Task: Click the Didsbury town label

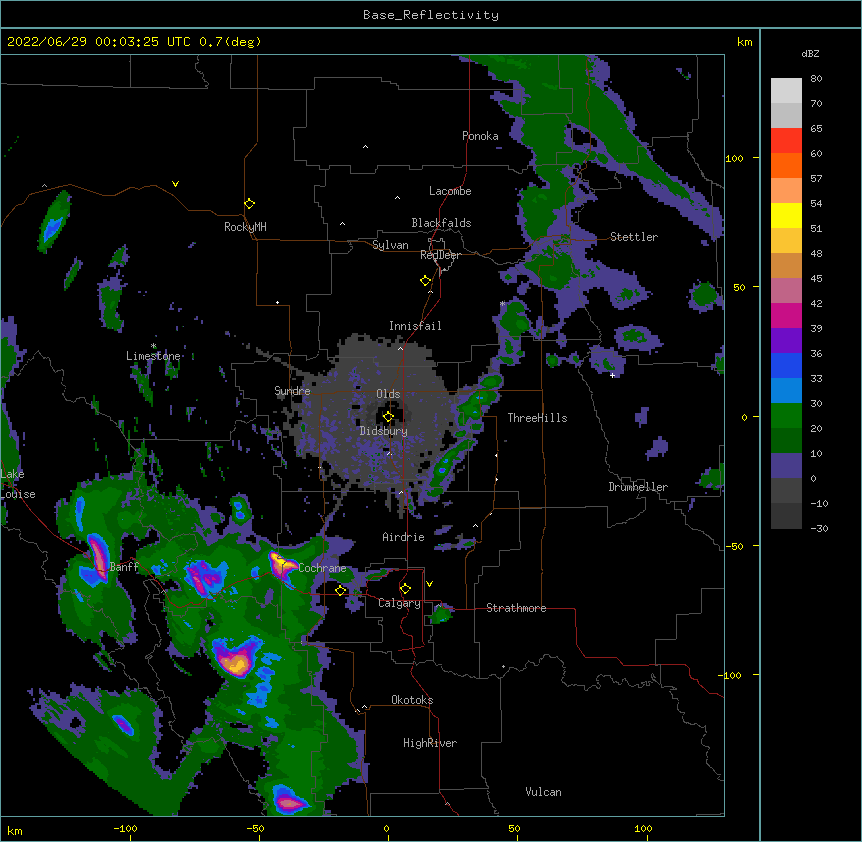Action: point(384,431)
